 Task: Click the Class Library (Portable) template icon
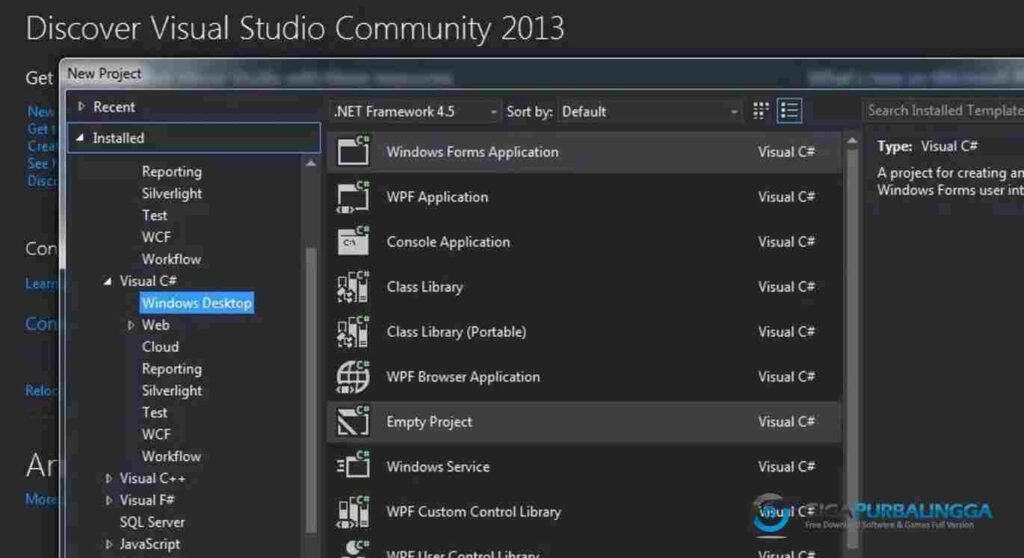point(353,332)
